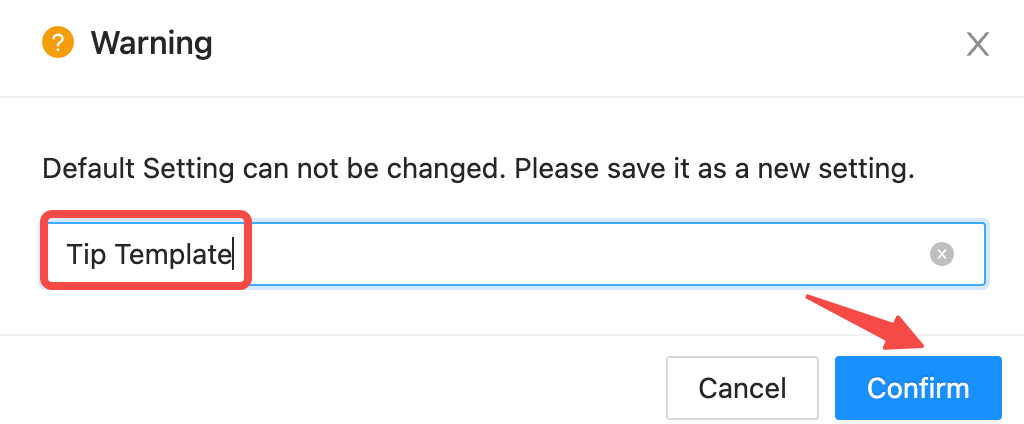1024x424 pixels.
Task: Cancel the Warning dialog
Action: pyautogui.click(x=742, y=388)
